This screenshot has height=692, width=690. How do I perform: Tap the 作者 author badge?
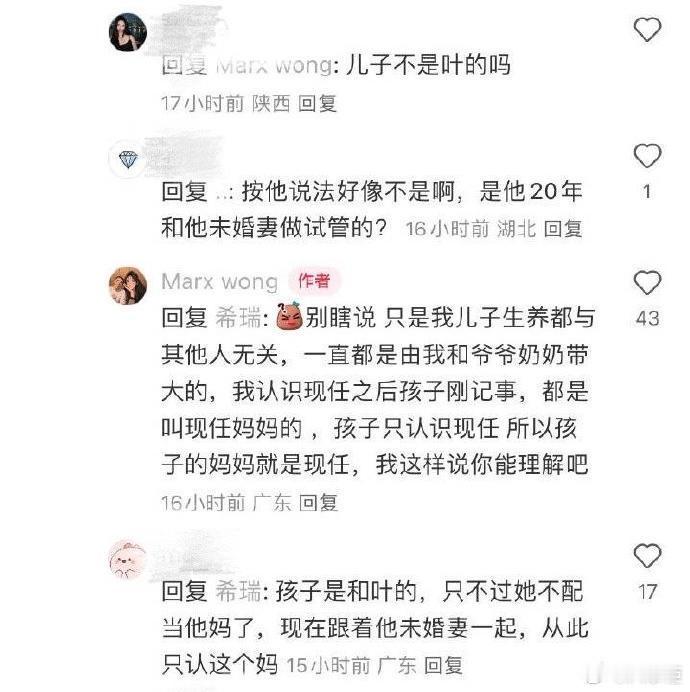314,281
